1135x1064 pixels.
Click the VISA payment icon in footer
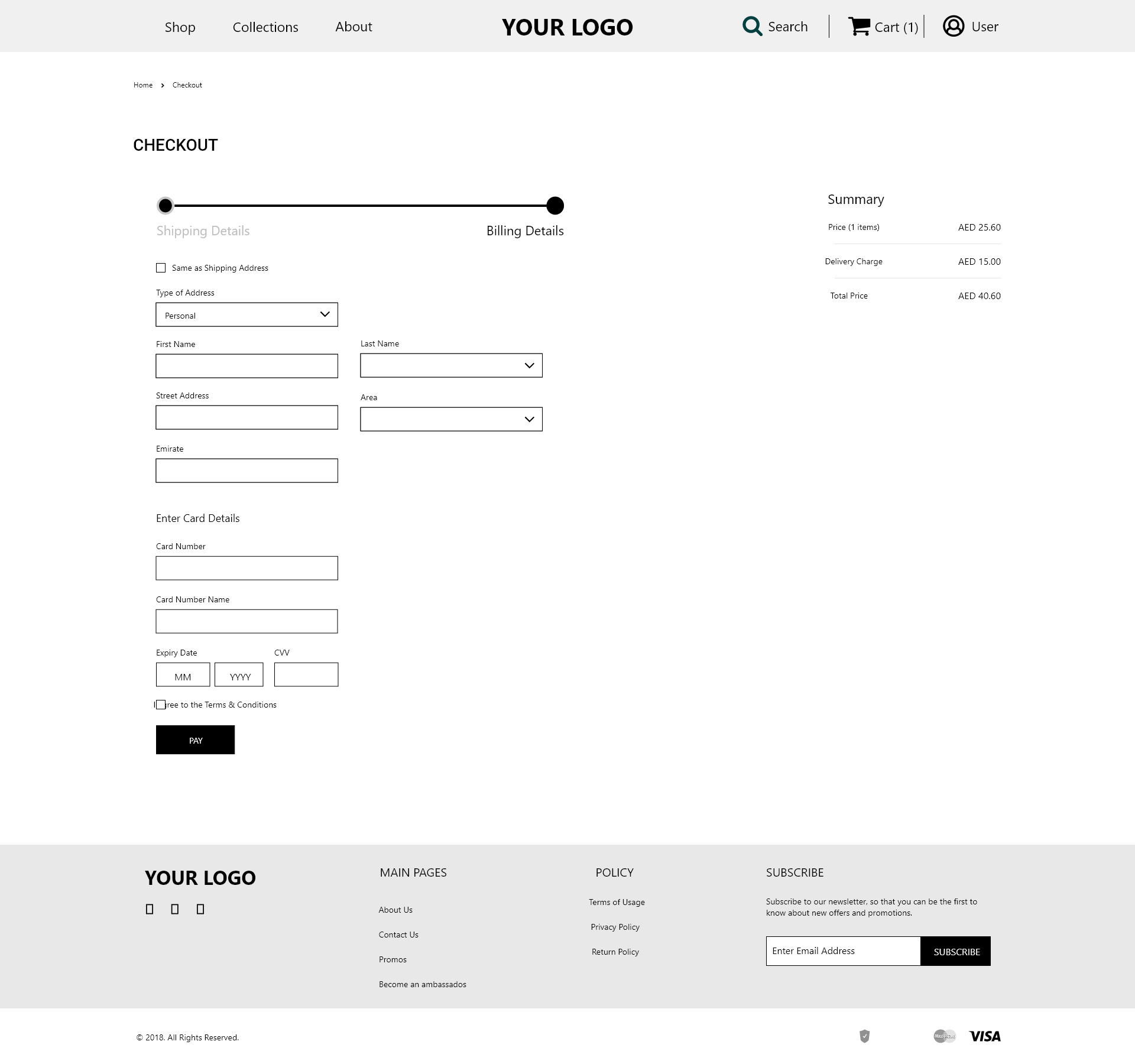tap(985, 1036)
